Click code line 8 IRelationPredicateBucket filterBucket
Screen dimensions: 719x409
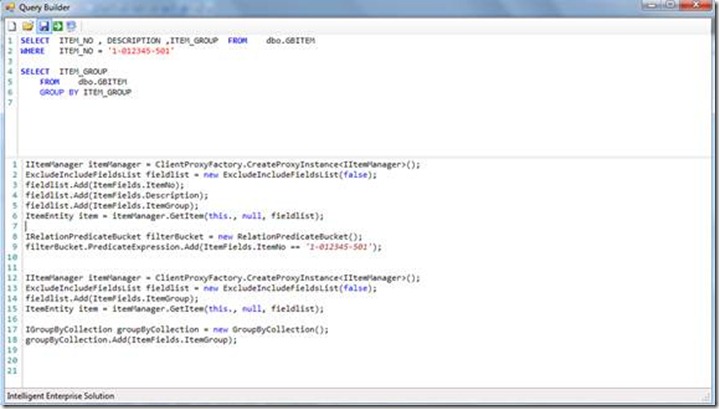[x=194, y=237]
